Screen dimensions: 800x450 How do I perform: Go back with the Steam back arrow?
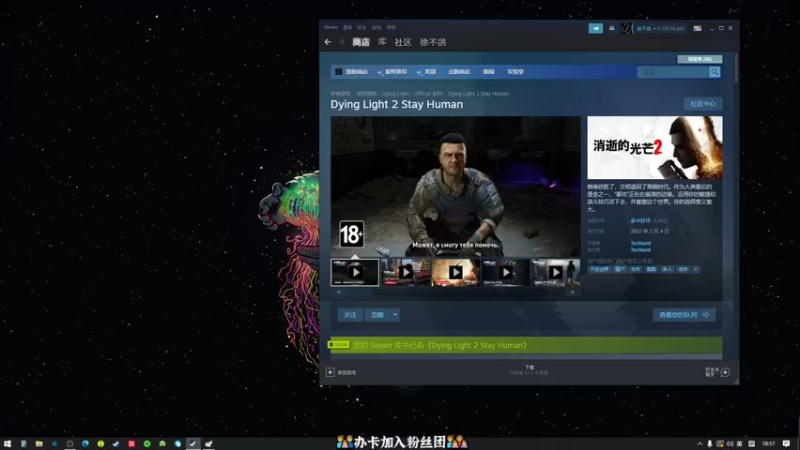328,42
